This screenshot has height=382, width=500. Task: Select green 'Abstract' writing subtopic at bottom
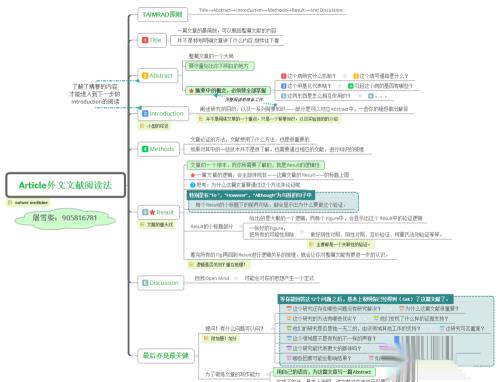tap(324, 372)
